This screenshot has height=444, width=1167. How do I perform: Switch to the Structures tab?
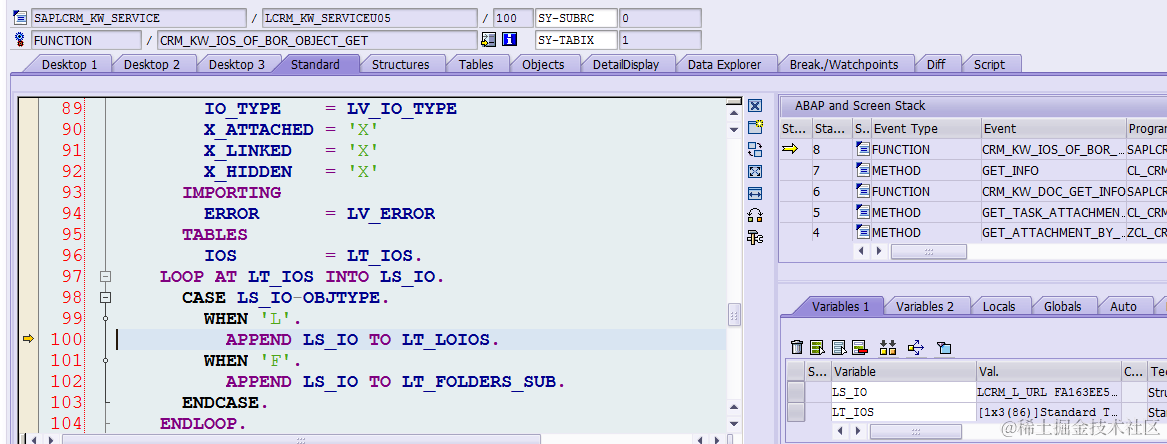tap(400, 65)
